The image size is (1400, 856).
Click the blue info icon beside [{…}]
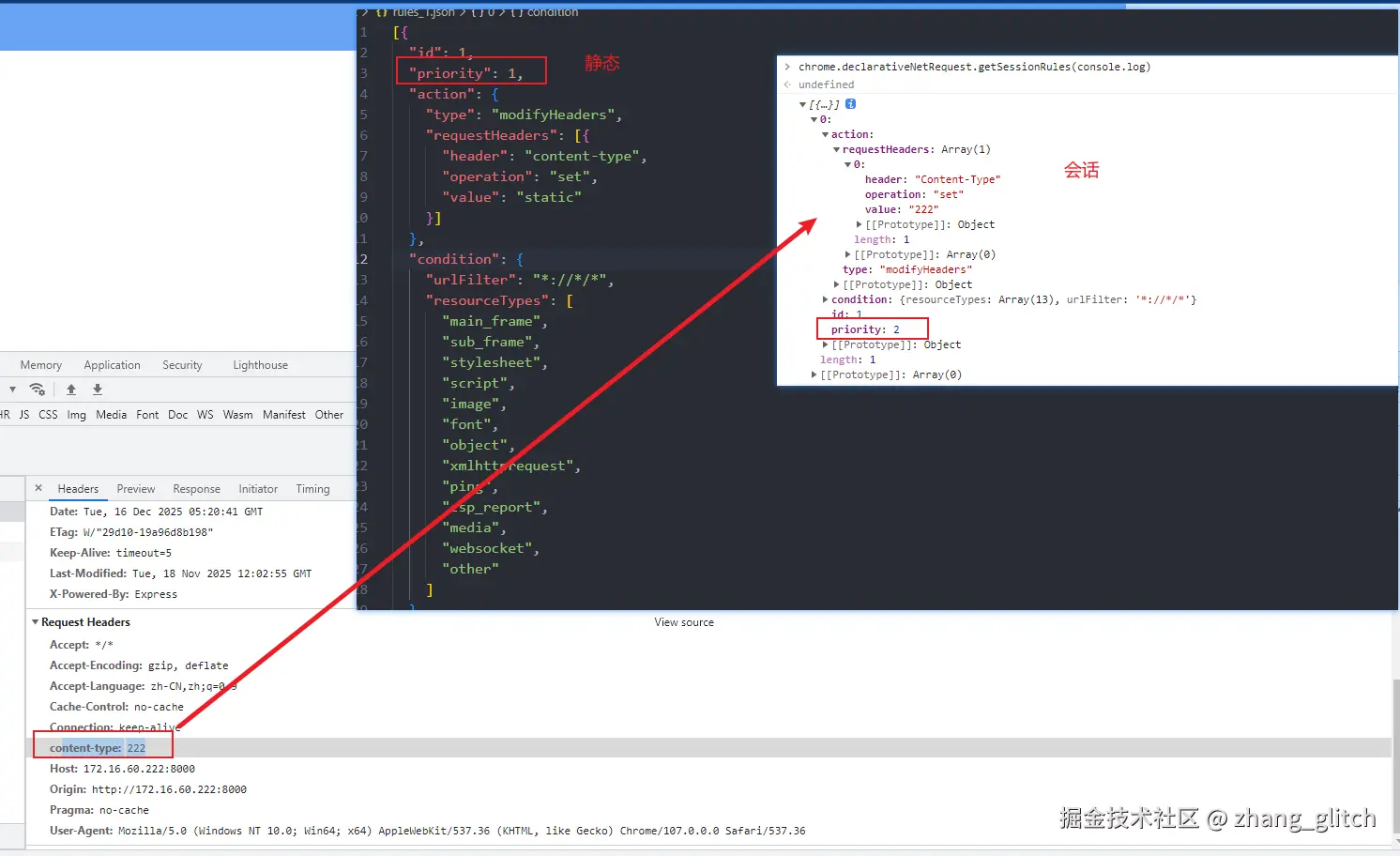point(850,104)
